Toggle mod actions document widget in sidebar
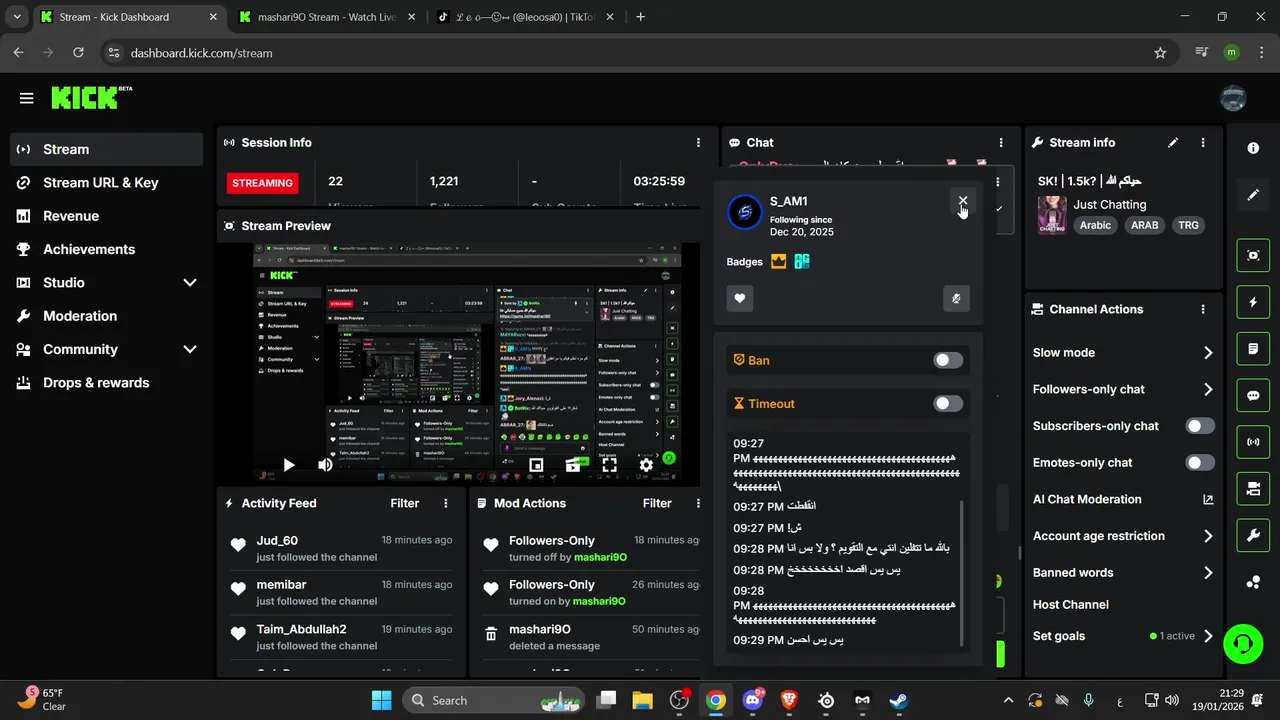1280x720 pixels. click(x=1253, y=349)
